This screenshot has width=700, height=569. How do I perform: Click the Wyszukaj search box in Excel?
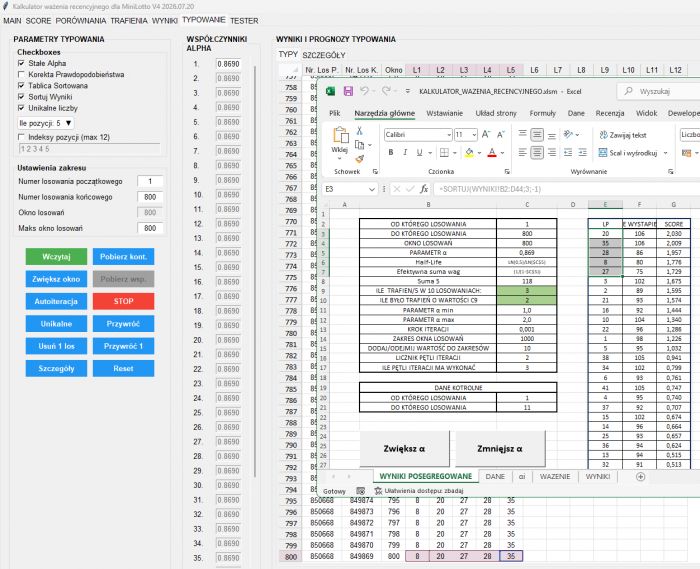tap(658, 91)
